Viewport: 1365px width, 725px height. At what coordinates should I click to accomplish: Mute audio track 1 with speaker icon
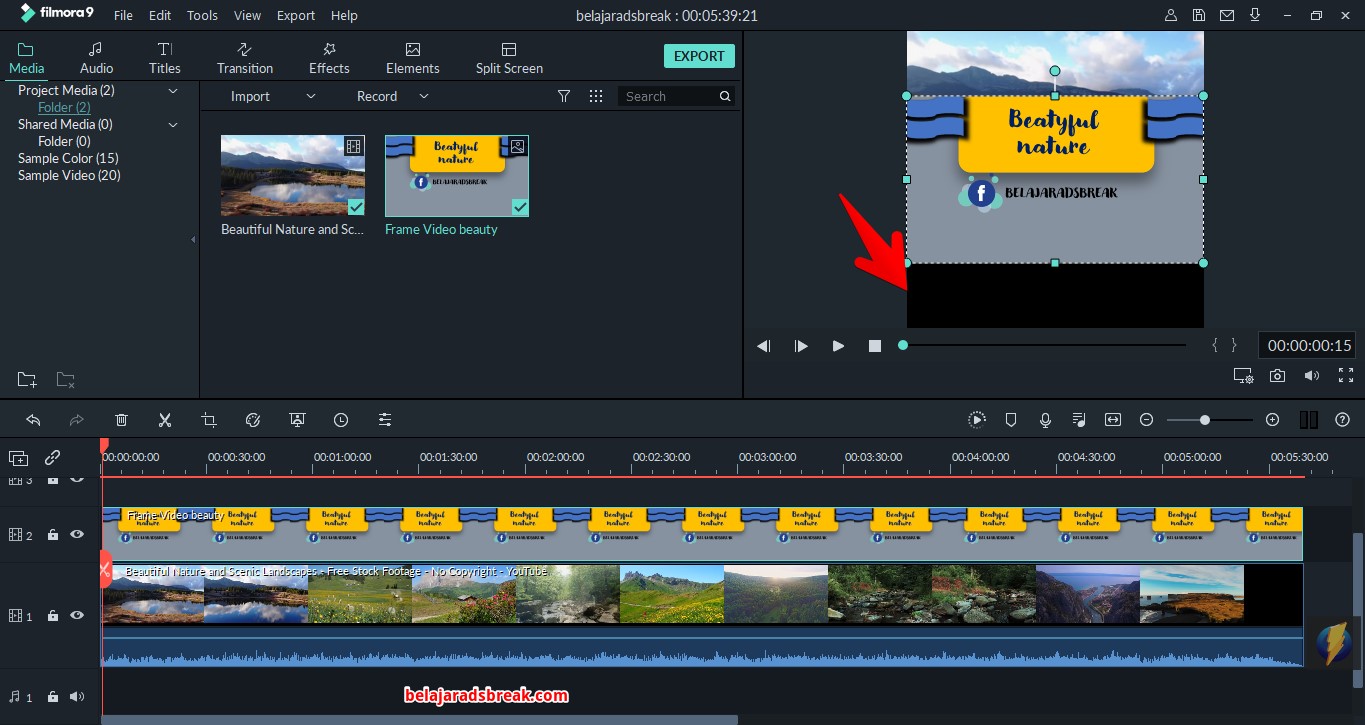coord(77,697)
